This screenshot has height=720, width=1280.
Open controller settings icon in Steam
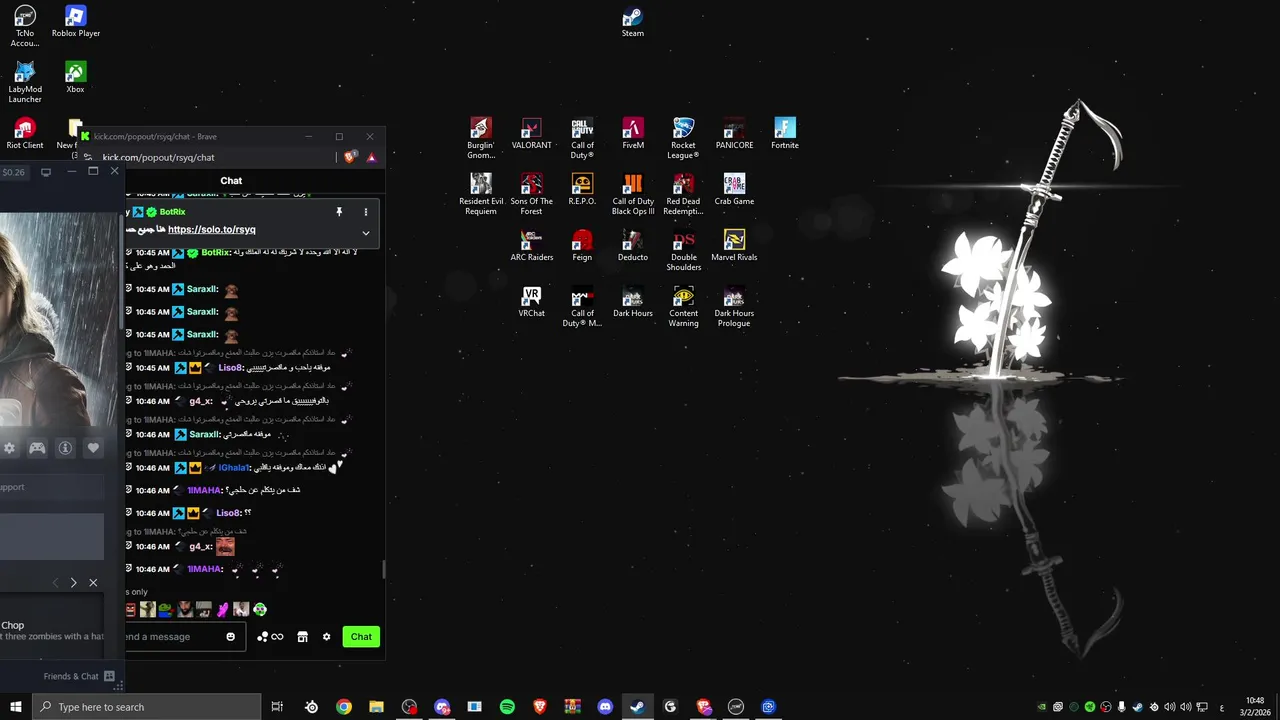click(37, 448)
